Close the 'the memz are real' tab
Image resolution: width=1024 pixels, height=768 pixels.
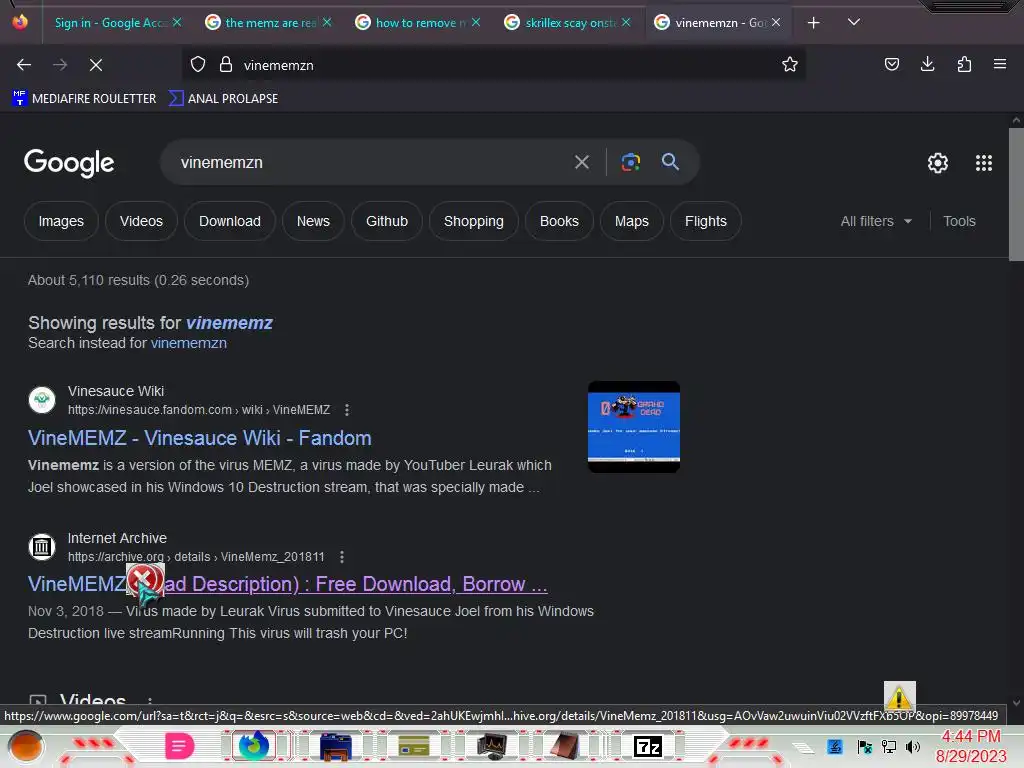(327, 22)
